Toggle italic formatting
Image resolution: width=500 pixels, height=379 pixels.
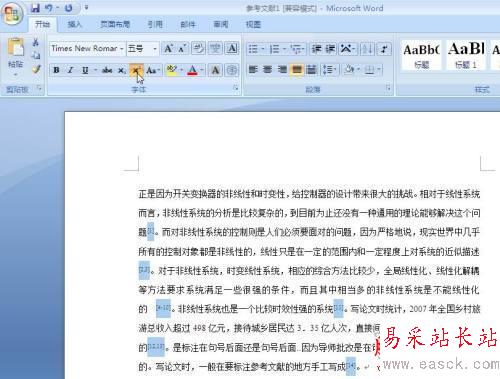pos(70,70)
